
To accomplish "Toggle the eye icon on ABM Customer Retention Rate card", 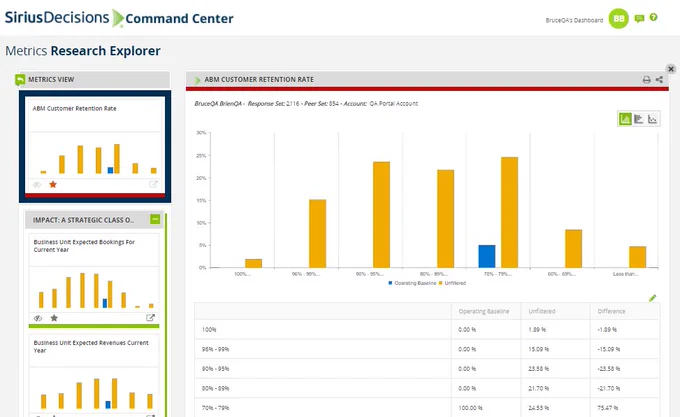I will [x=37, y=185].
